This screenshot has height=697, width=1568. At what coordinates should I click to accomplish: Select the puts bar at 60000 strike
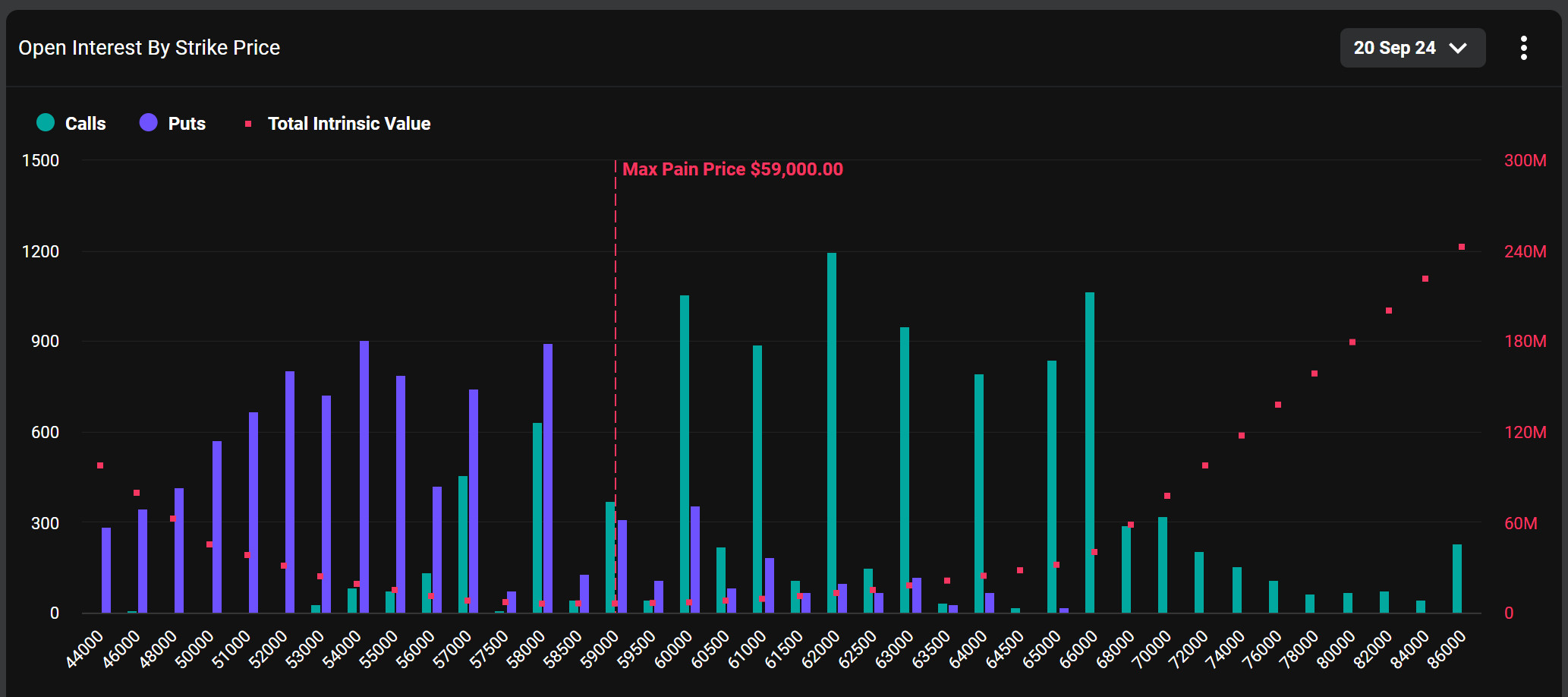click(695, 560)
